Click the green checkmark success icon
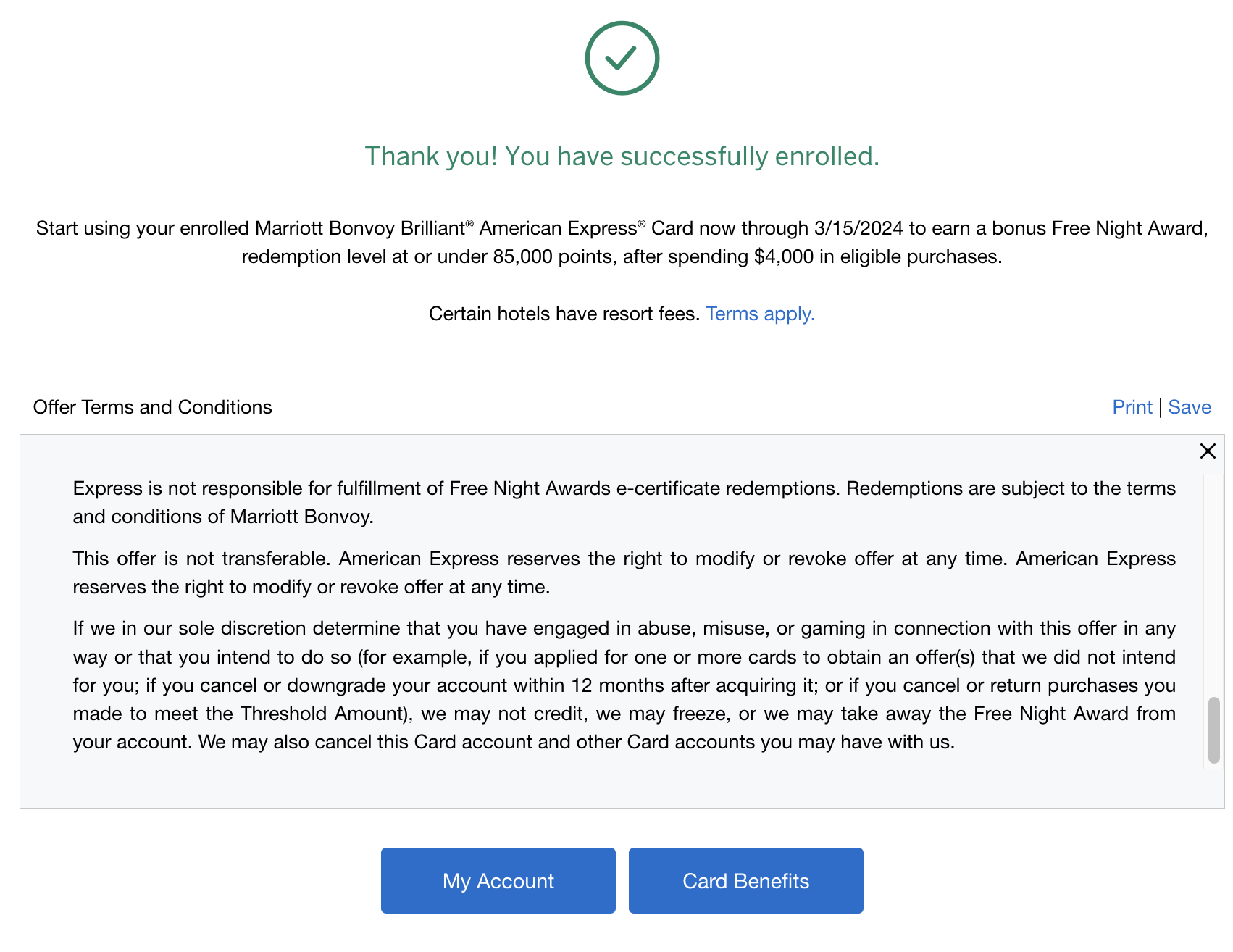The width and height of the screenshot is (1233, 952). click(622, 58)
